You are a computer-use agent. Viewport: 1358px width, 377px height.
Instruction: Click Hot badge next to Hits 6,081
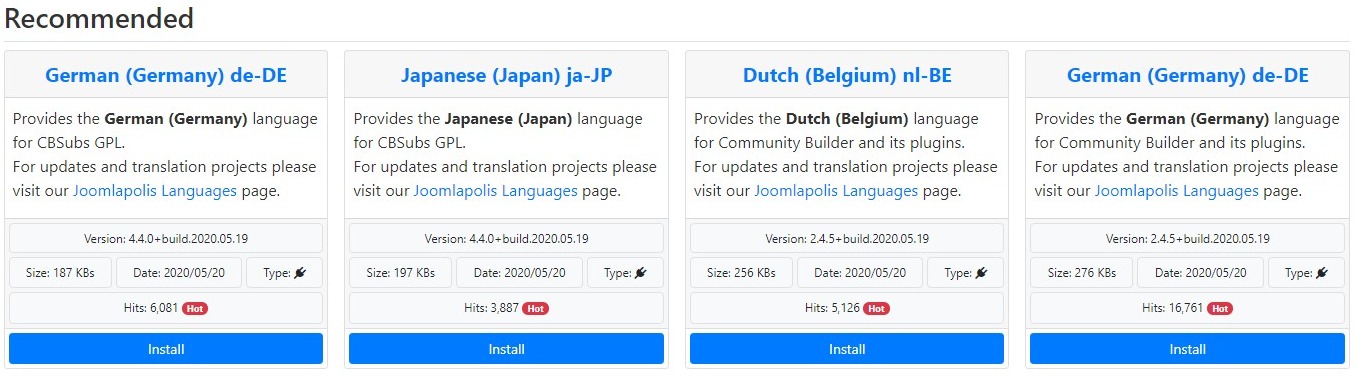[195, 308]
